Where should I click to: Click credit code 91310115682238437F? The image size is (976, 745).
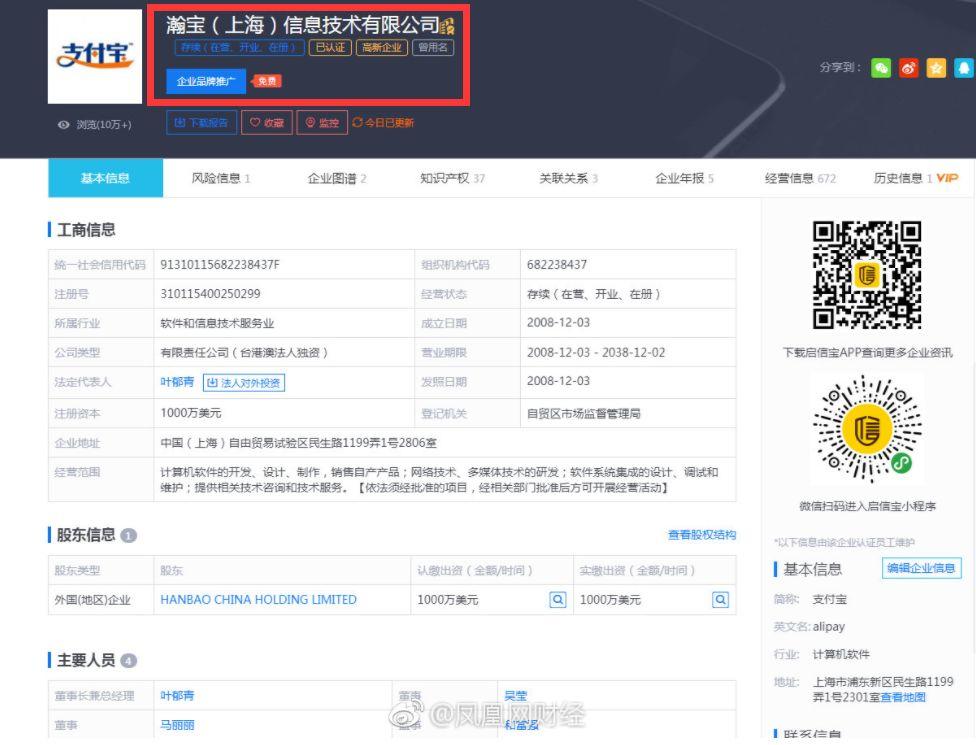220,265
